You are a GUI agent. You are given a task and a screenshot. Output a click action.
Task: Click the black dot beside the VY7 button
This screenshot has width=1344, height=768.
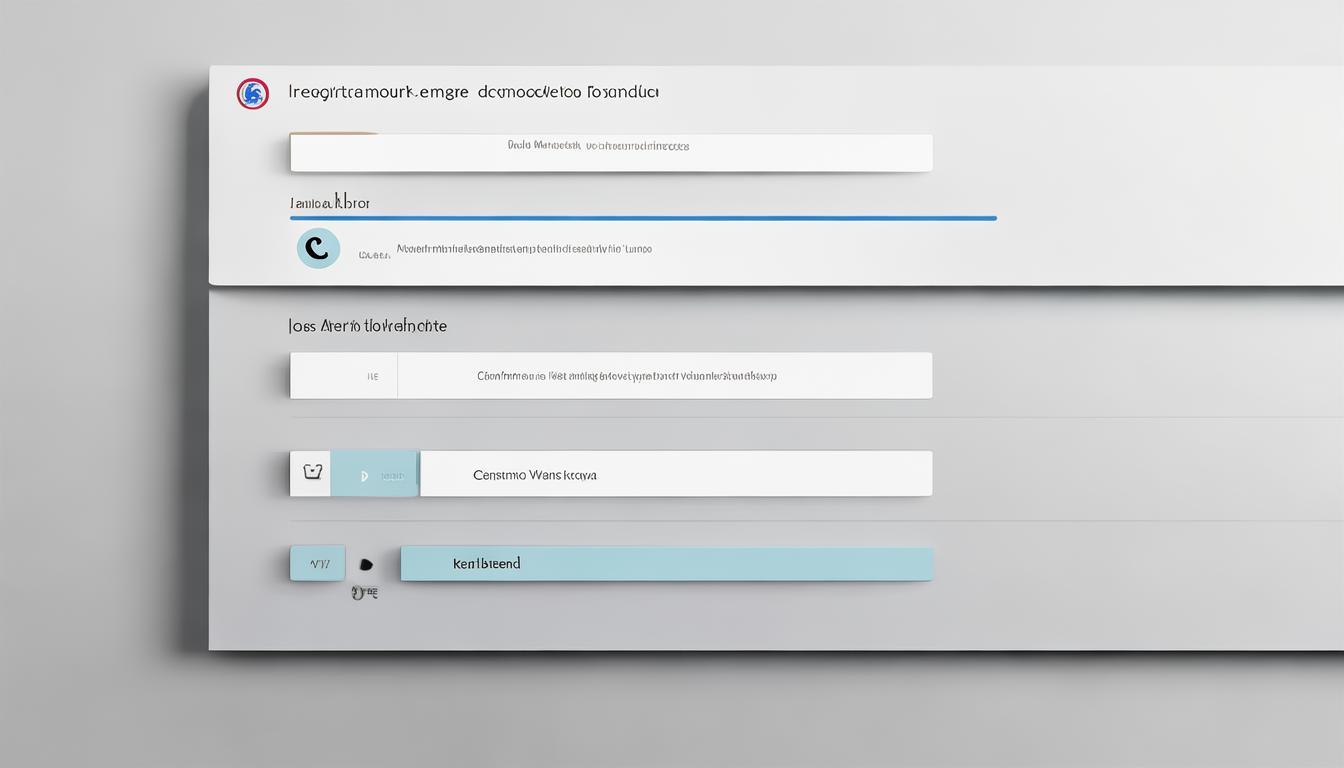point(366,565)
